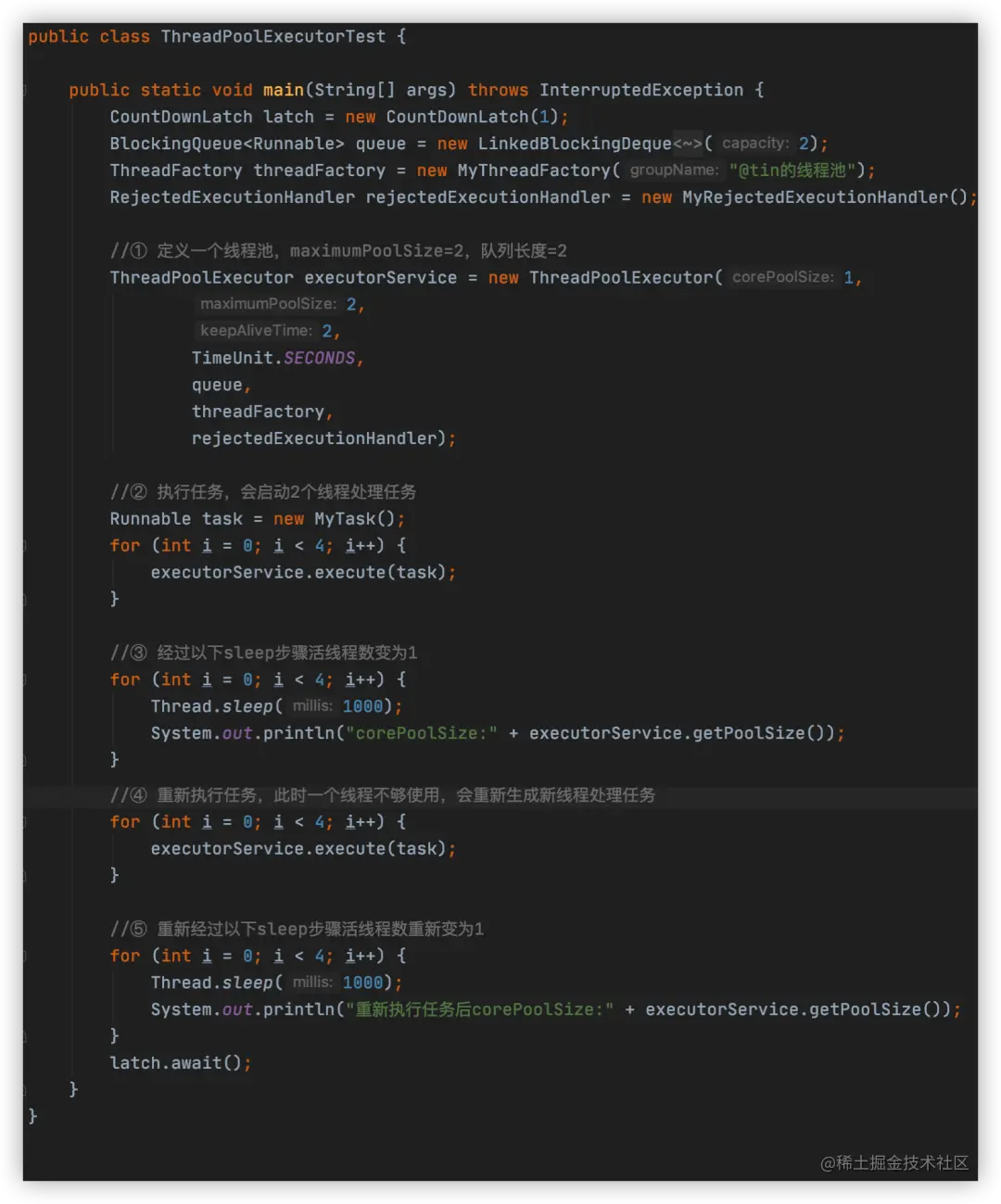Place cursor on the latch.await() statement
Image resolution: width=1001 pixels, height=1204 pixels.
tap(180, 1062)
